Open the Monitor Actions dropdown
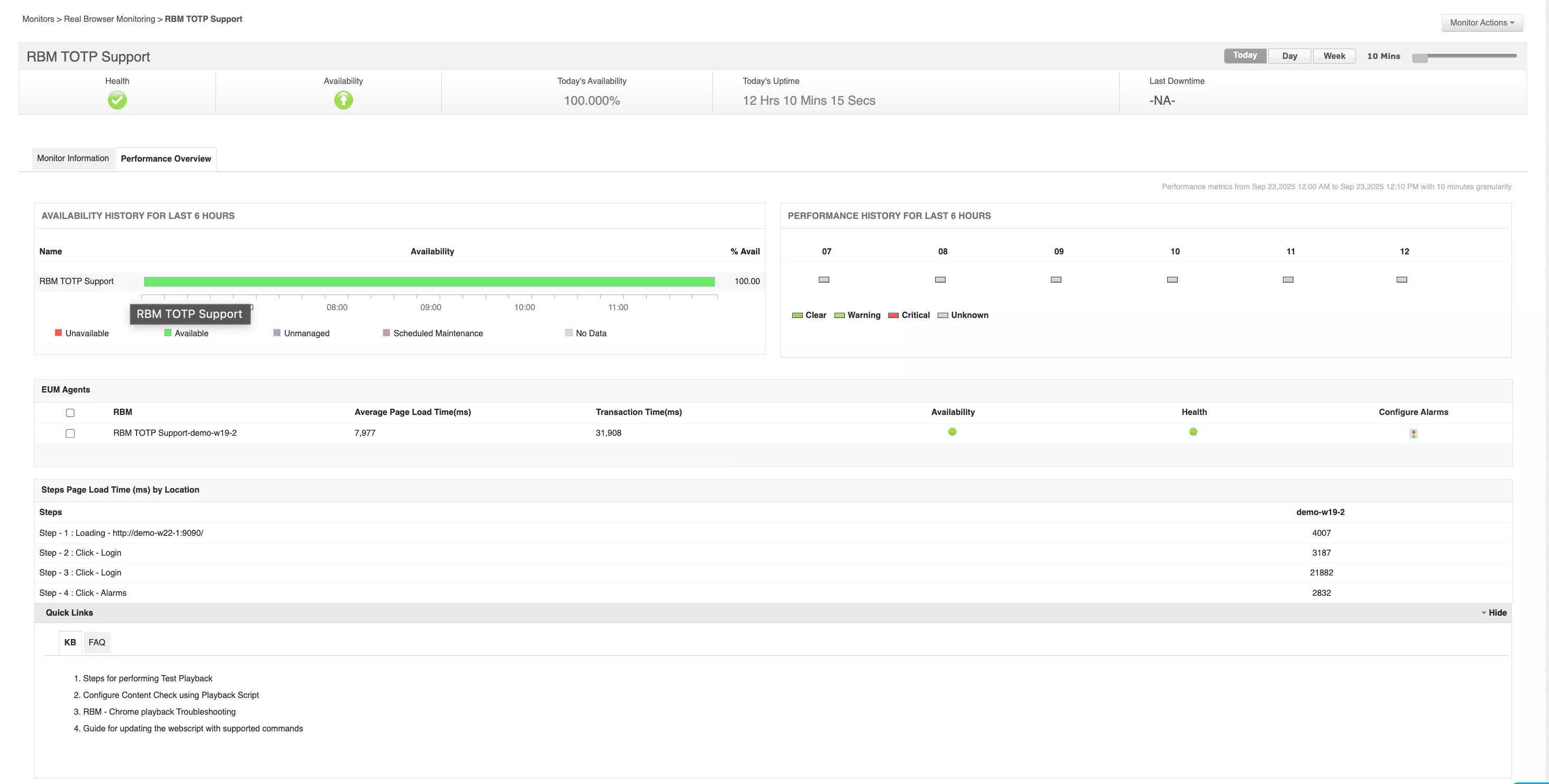Viewport: 1549px width, 784px height. pos(1482,22)
